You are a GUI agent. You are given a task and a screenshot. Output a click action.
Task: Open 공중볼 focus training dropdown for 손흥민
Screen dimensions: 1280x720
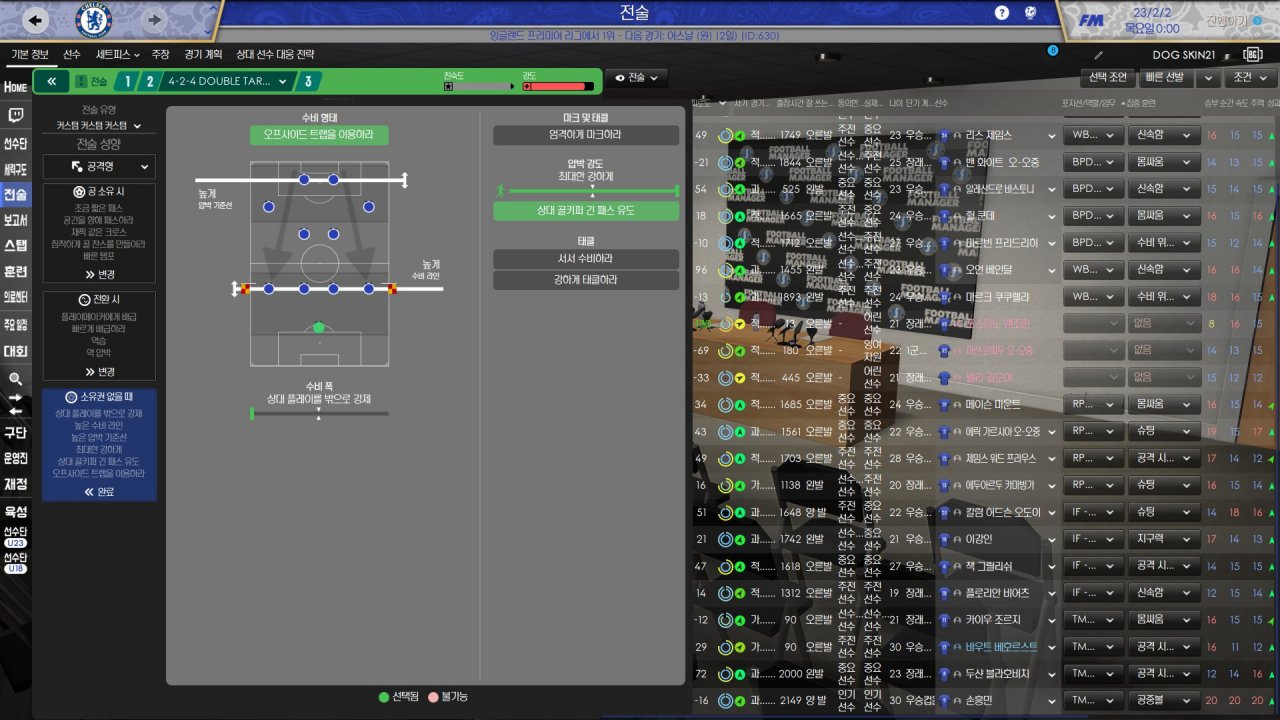pyautogui.click(x=1163, y=701)
